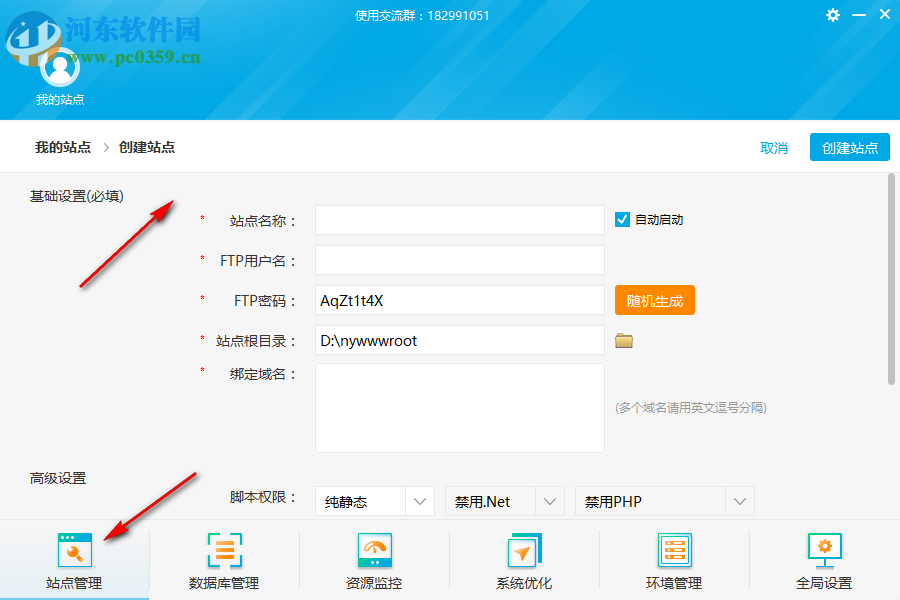The width and height of the screenshot is (900, 600).
Task: Open the 站点管理 site management icon
Action: point(75,550)
